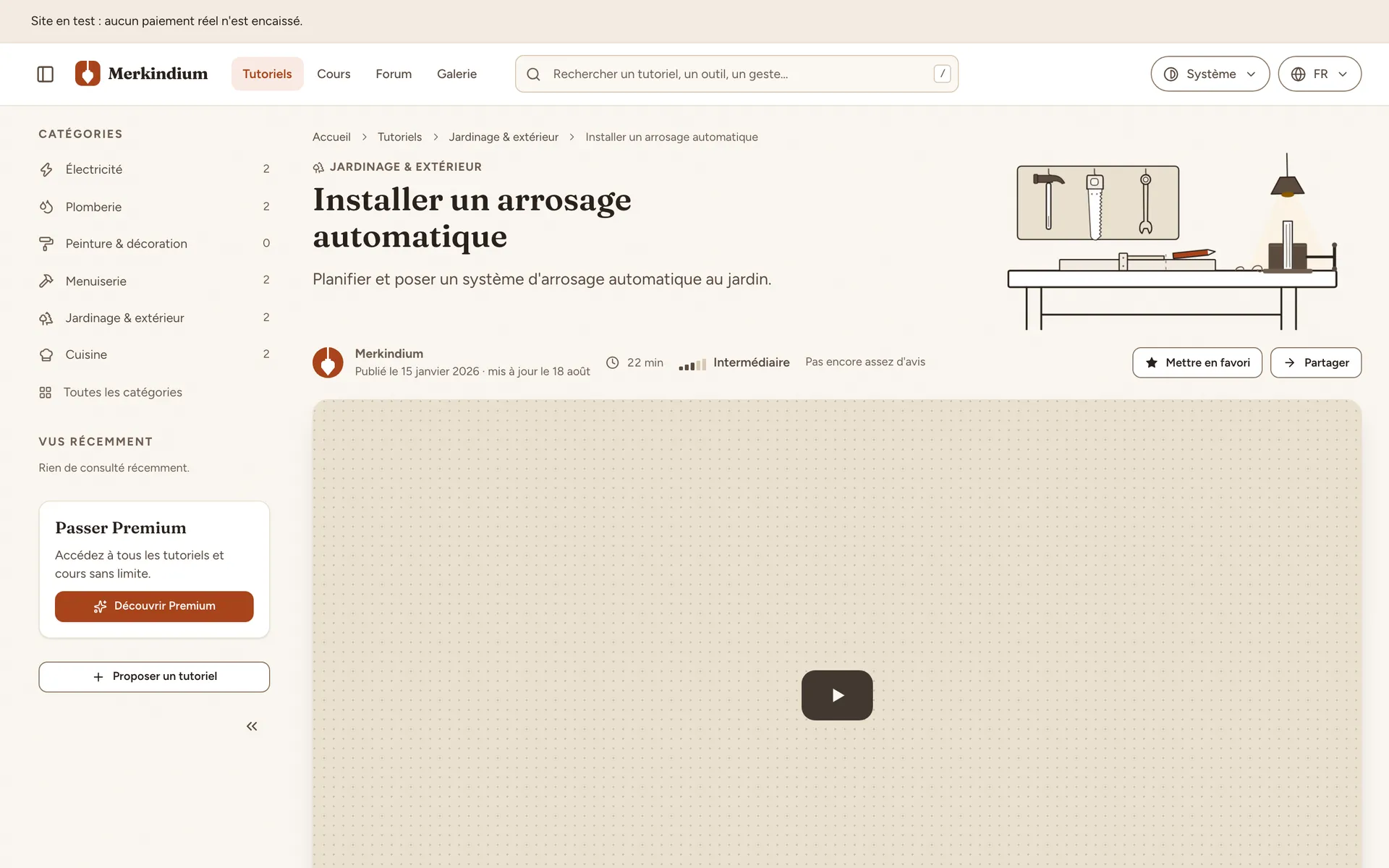The width and height of the screenshot is (1389, 868).
Task: Click the Électricité lightning icon
Action: pyautogui.click(x=46, y=169)
